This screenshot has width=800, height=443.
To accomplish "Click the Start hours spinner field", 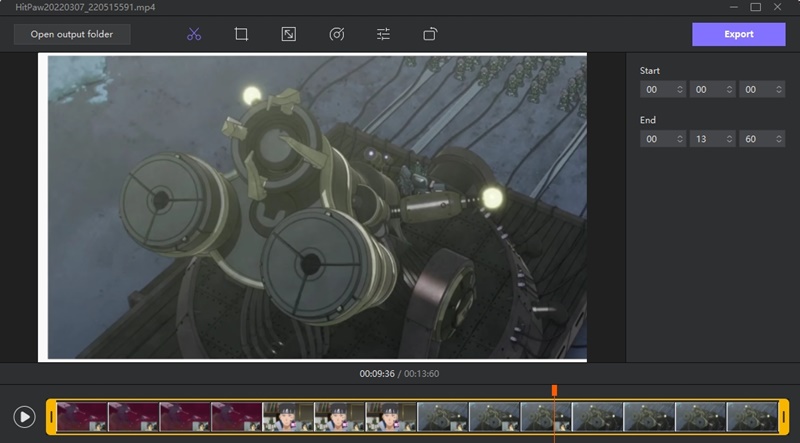I will (x=658, y=90).
